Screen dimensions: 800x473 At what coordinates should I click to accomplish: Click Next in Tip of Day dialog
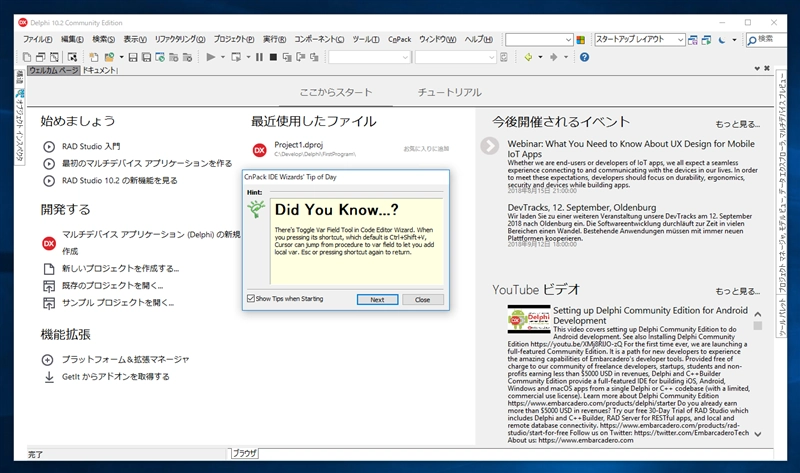(x=377, y=300)
